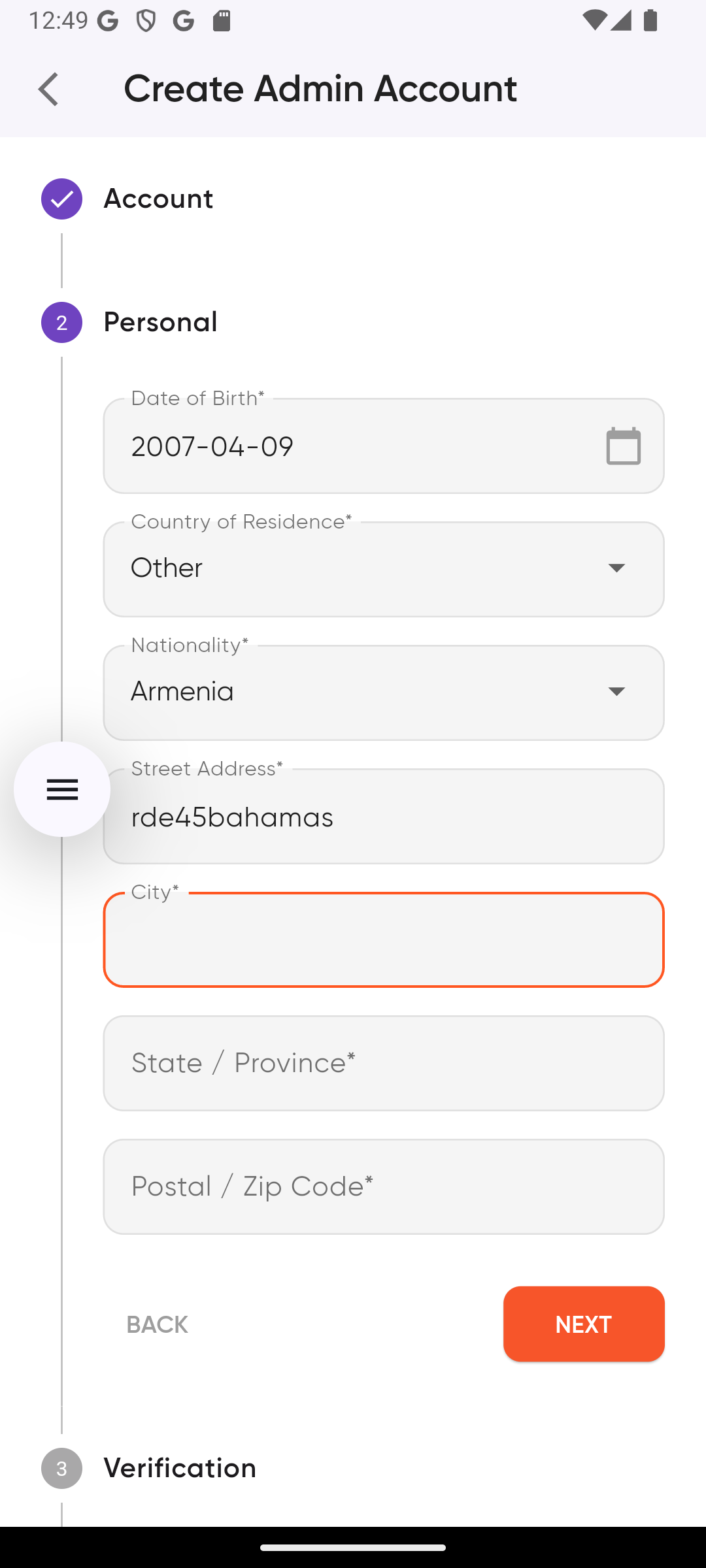The height and width of the screenshot is (1568, 706).
Task: Tap the floating hamburger menu button
Action: pos(61,789)
